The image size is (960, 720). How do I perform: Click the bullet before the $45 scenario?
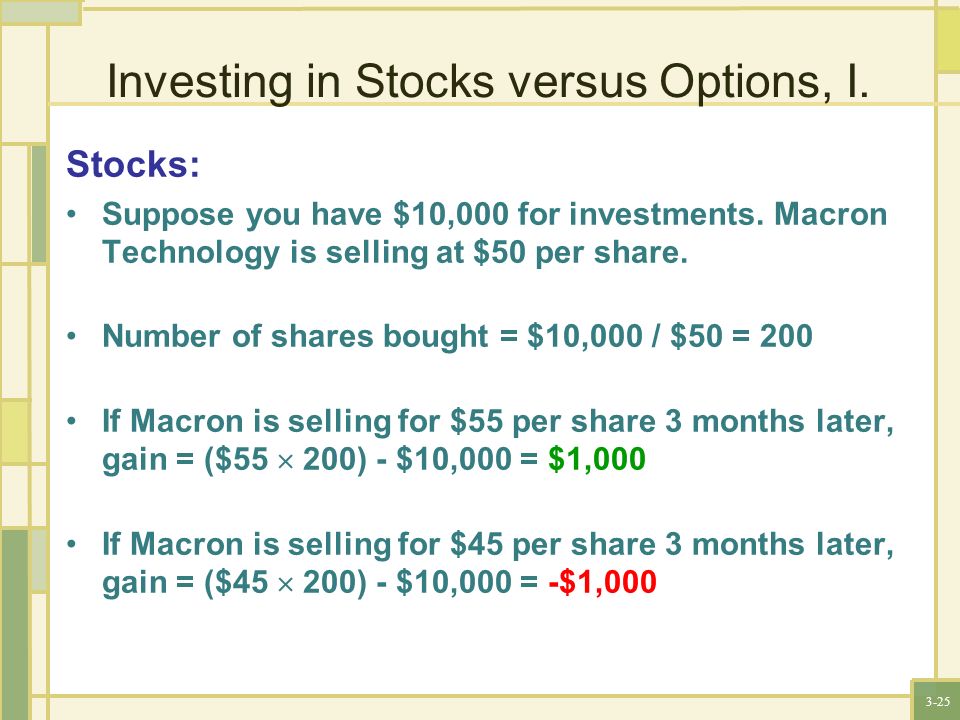click(x=72, y=544)
